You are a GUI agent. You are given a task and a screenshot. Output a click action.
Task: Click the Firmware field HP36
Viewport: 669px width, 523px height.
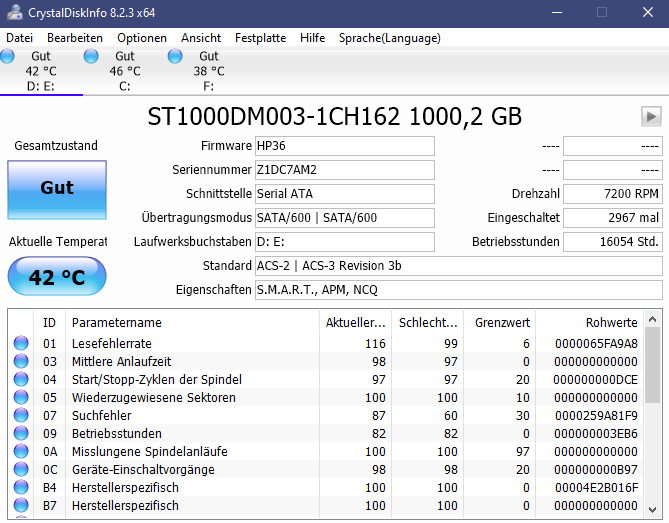pyautogui.click(x=345, y=146)
